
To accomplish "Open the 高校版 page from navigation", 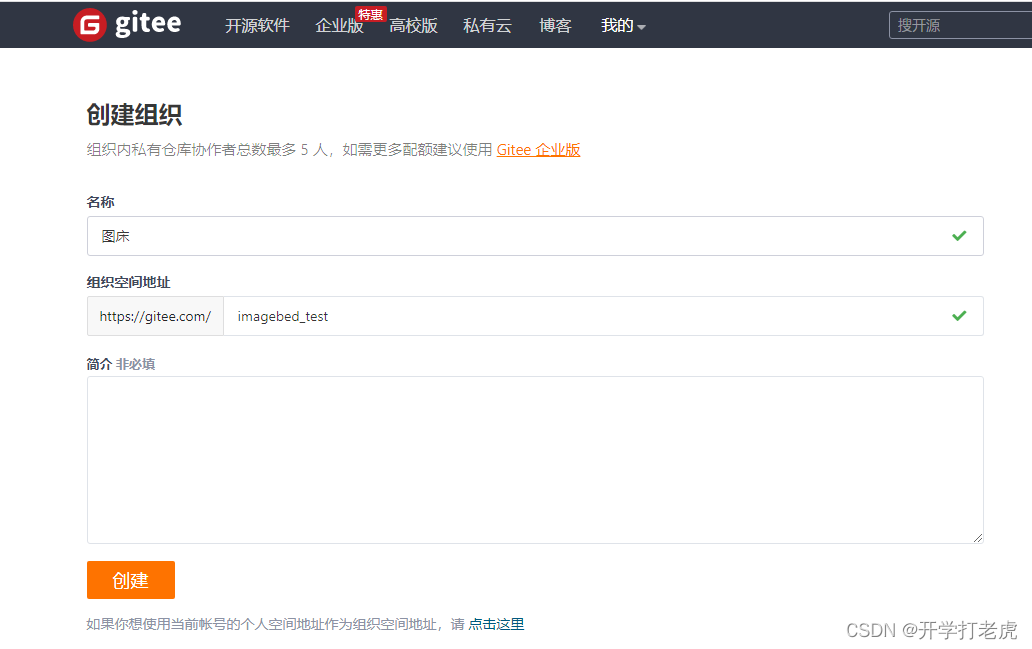I will point(414,26).
